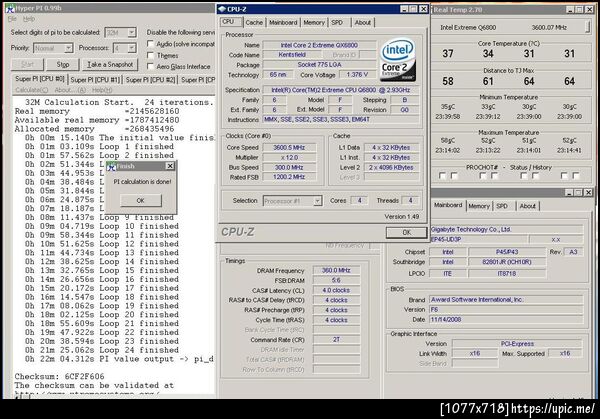Check second PROCHOT# box of first core

pyautogui.click(x=454, y=176)
